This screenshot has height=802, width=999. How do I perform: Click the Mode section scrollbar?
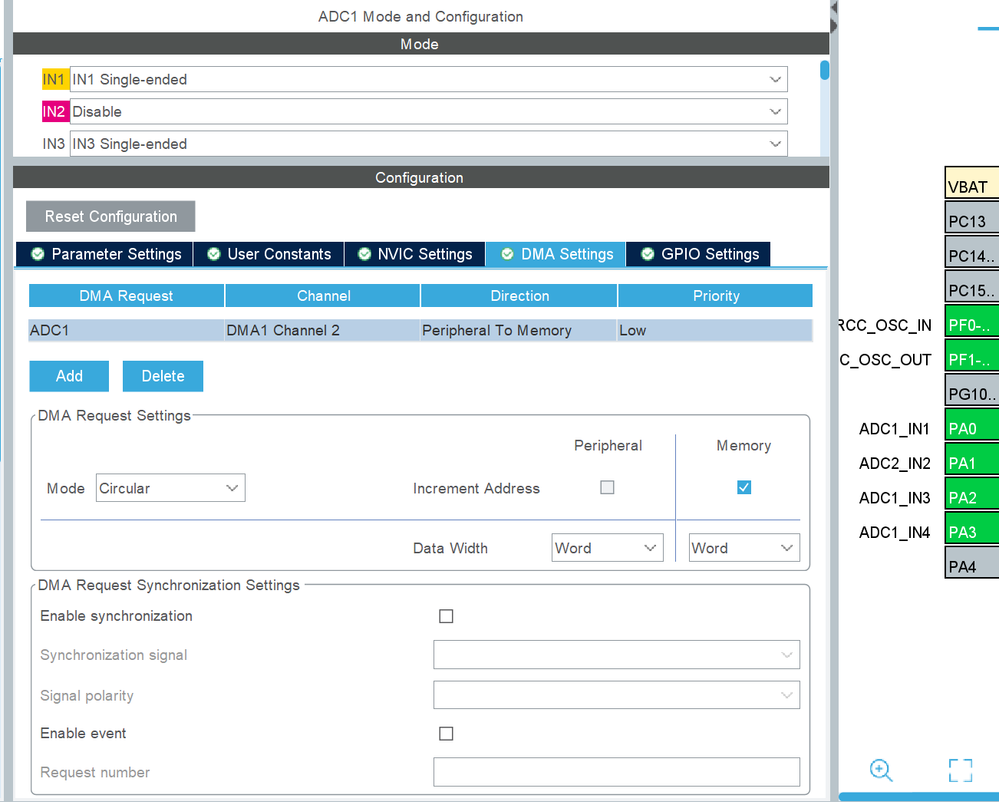click(x=824, y=70)
